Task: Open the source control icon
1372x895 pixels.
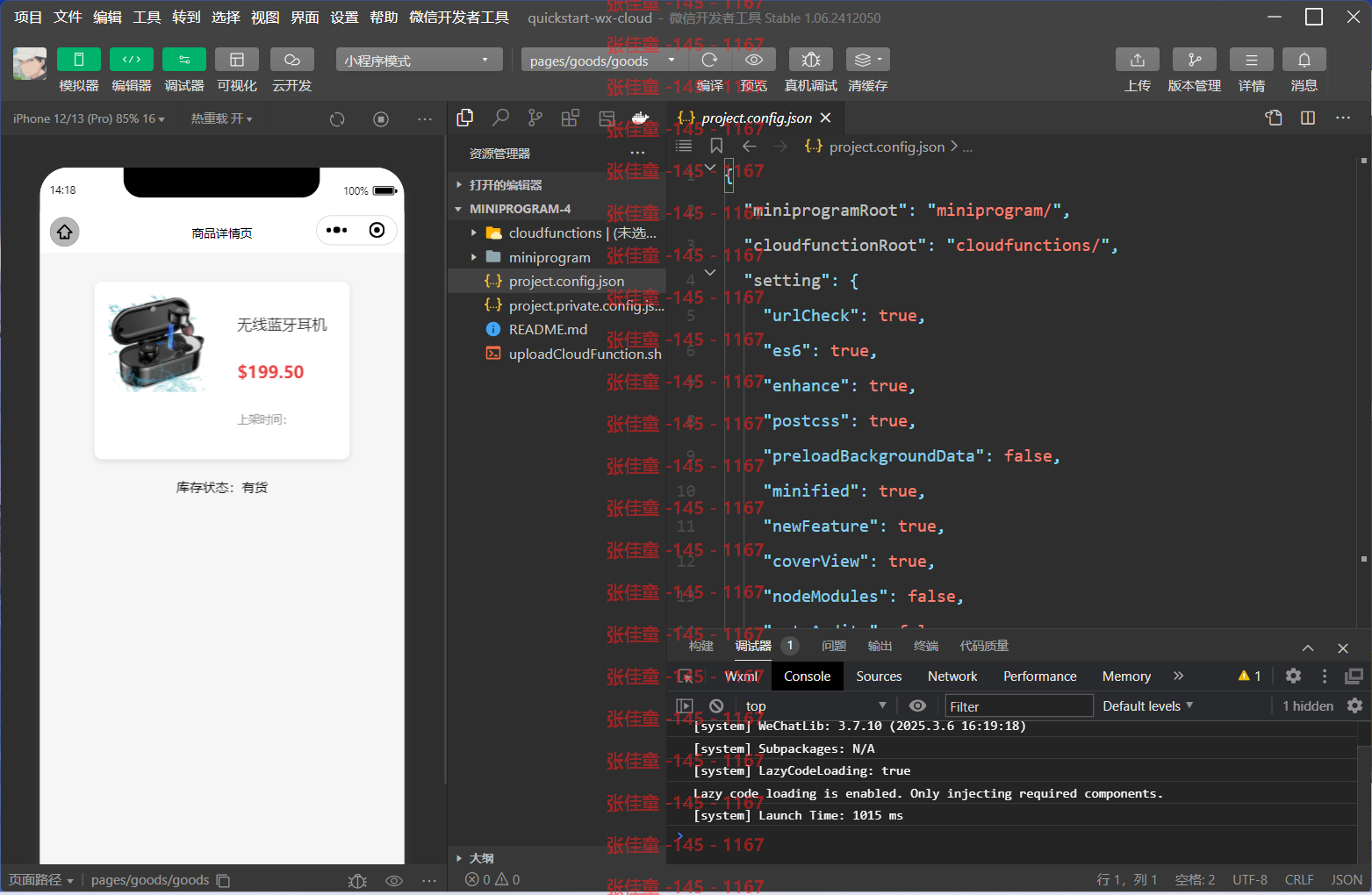Action: (x=535, y=118)
